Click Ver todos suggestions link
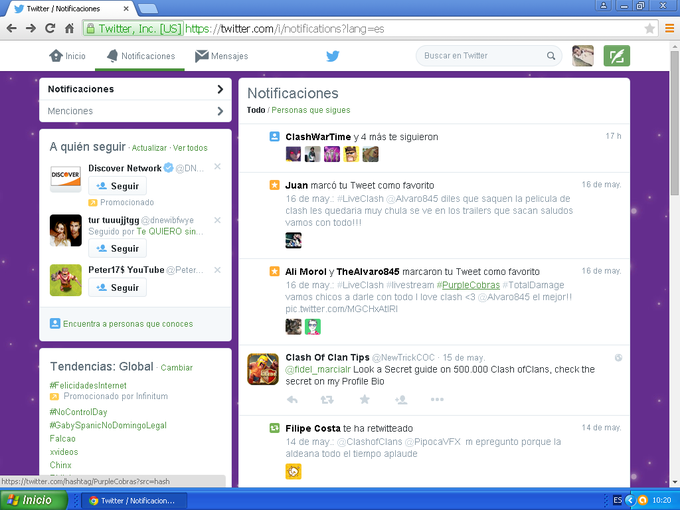Image resolution: width=680 pixels, height=510 pixels. tap(190, 148)
